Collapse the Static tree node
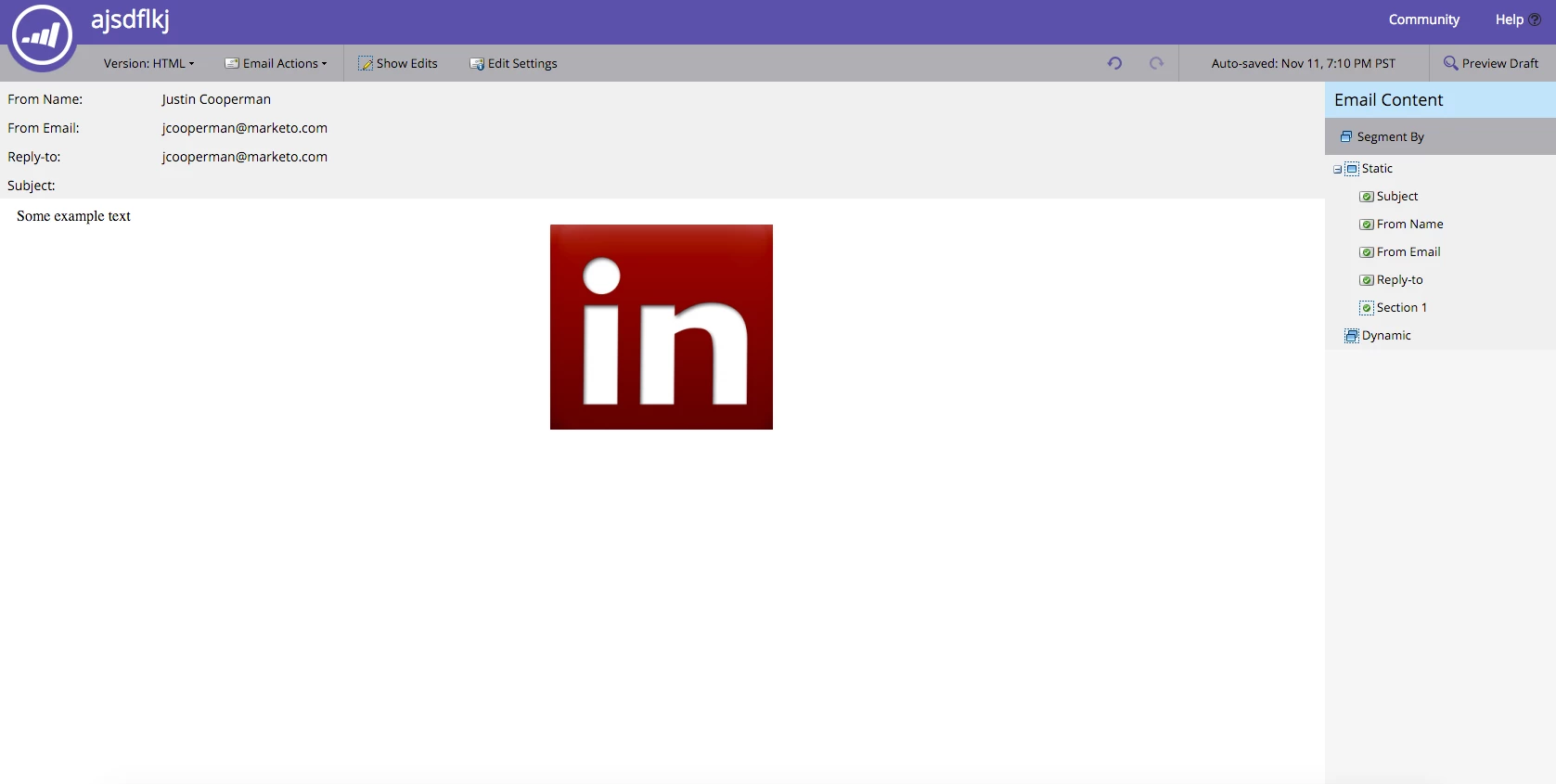 point(1337,169)
